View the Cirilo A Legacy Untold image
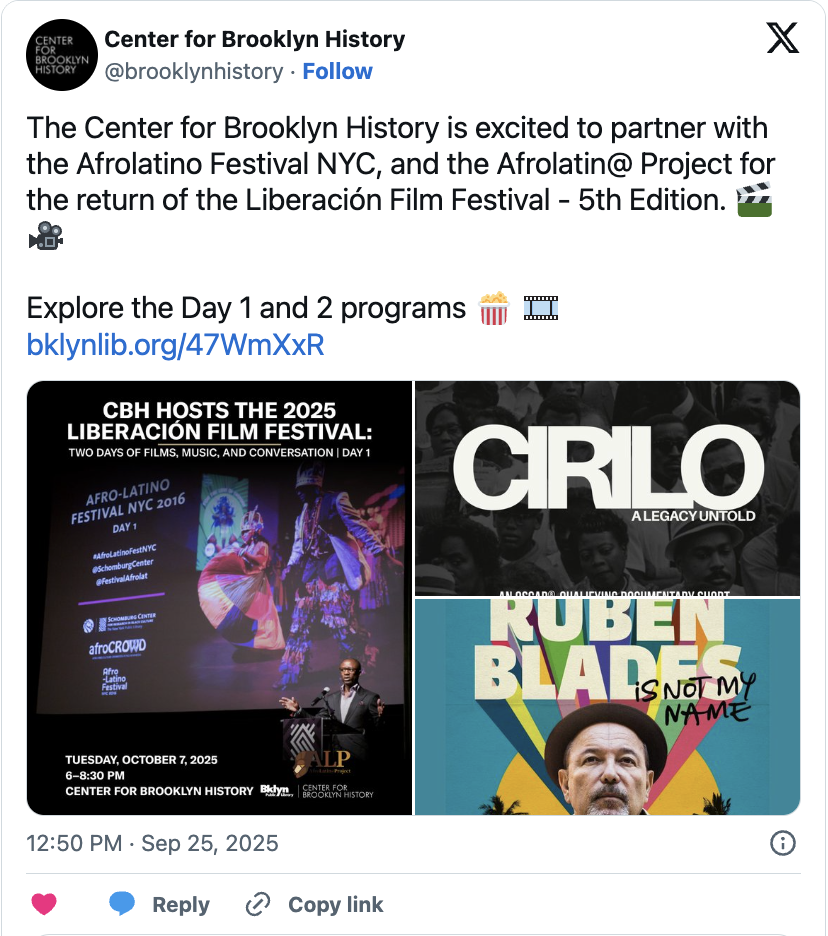This screenshot has width=828, height=936. coord(607,488)
